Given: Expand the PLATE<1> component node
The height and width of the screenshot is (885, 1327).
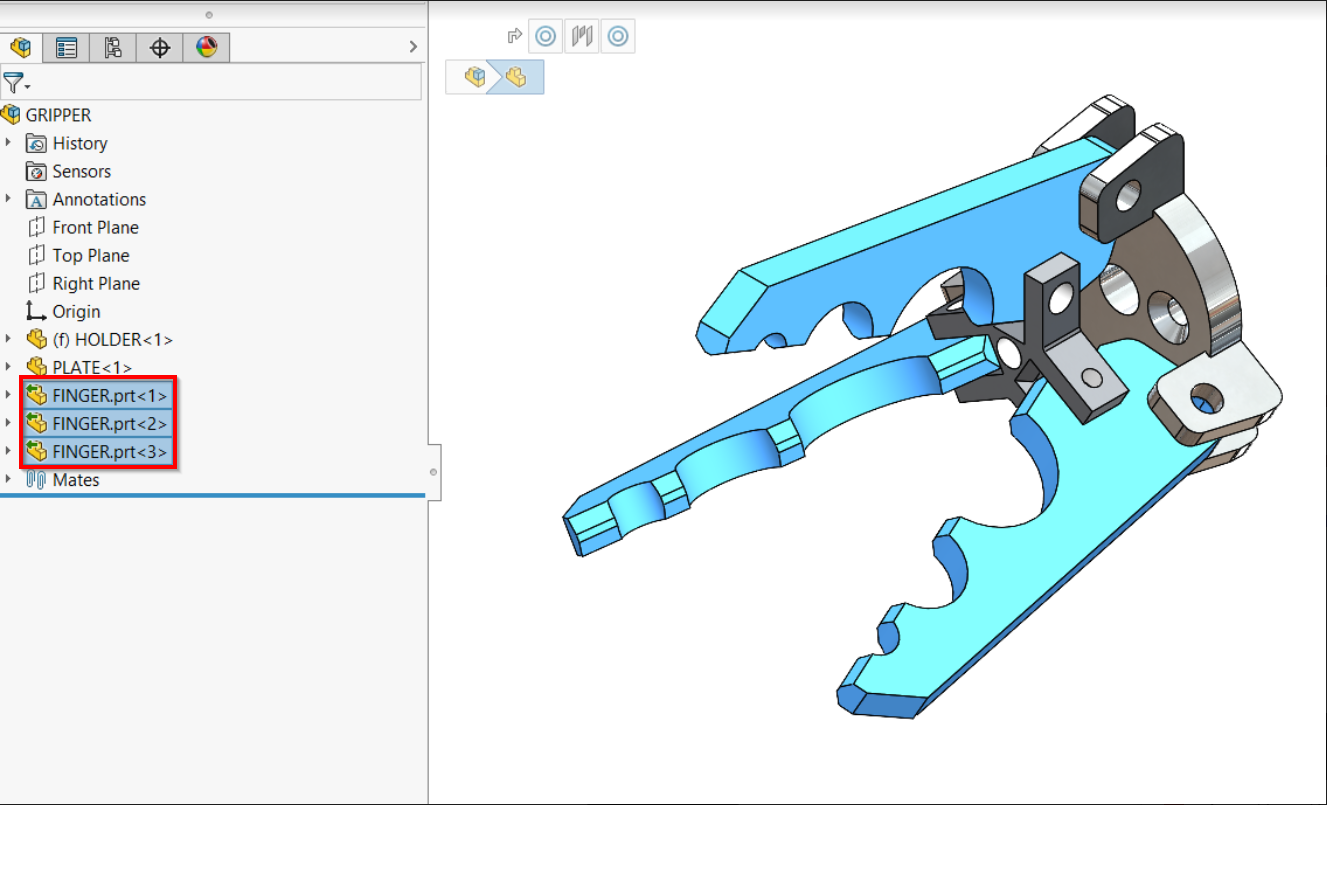Looking at the screenshot, I should pyautogui.click(x=9, y=367).
